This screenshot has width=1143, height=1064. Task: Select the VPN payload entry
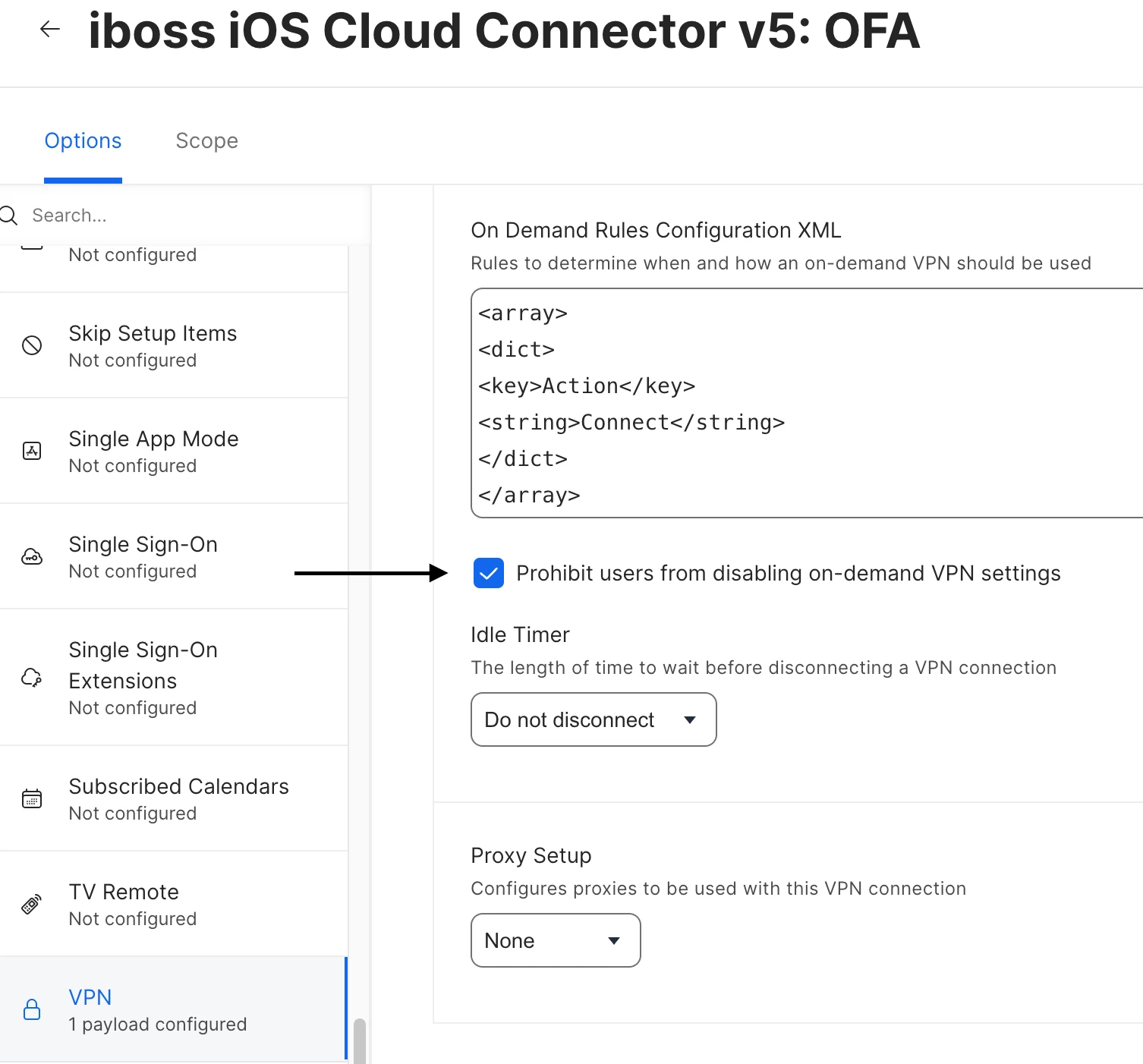174,1009
